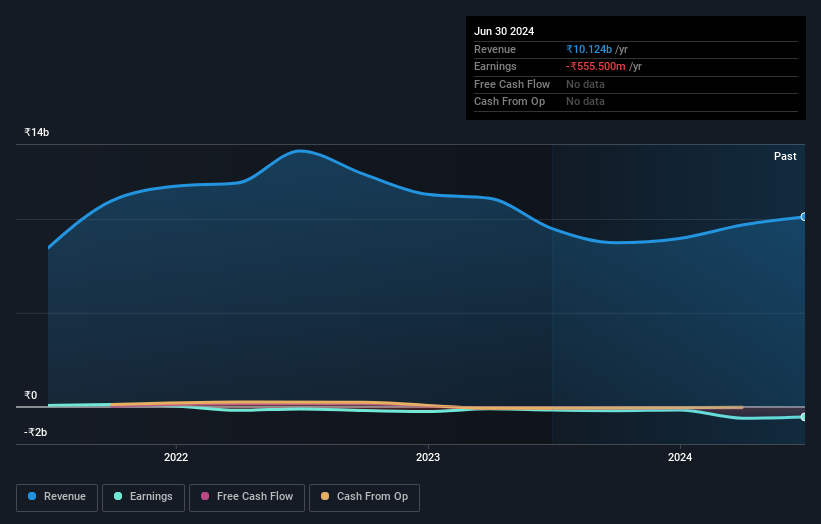821x524 pixels.
Task: Click the 2024 x-axis label
Action: pos(680,457)
